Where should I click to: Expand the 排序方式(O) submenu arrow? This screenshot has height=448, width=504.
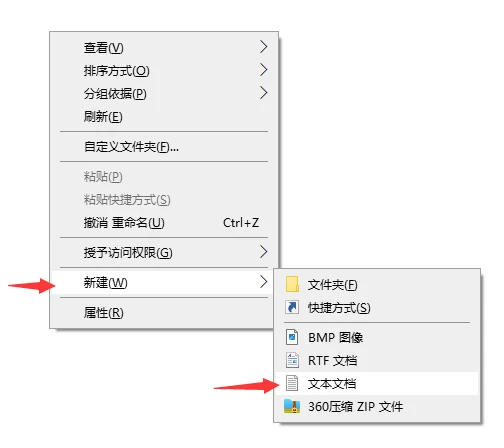(264, 70)
